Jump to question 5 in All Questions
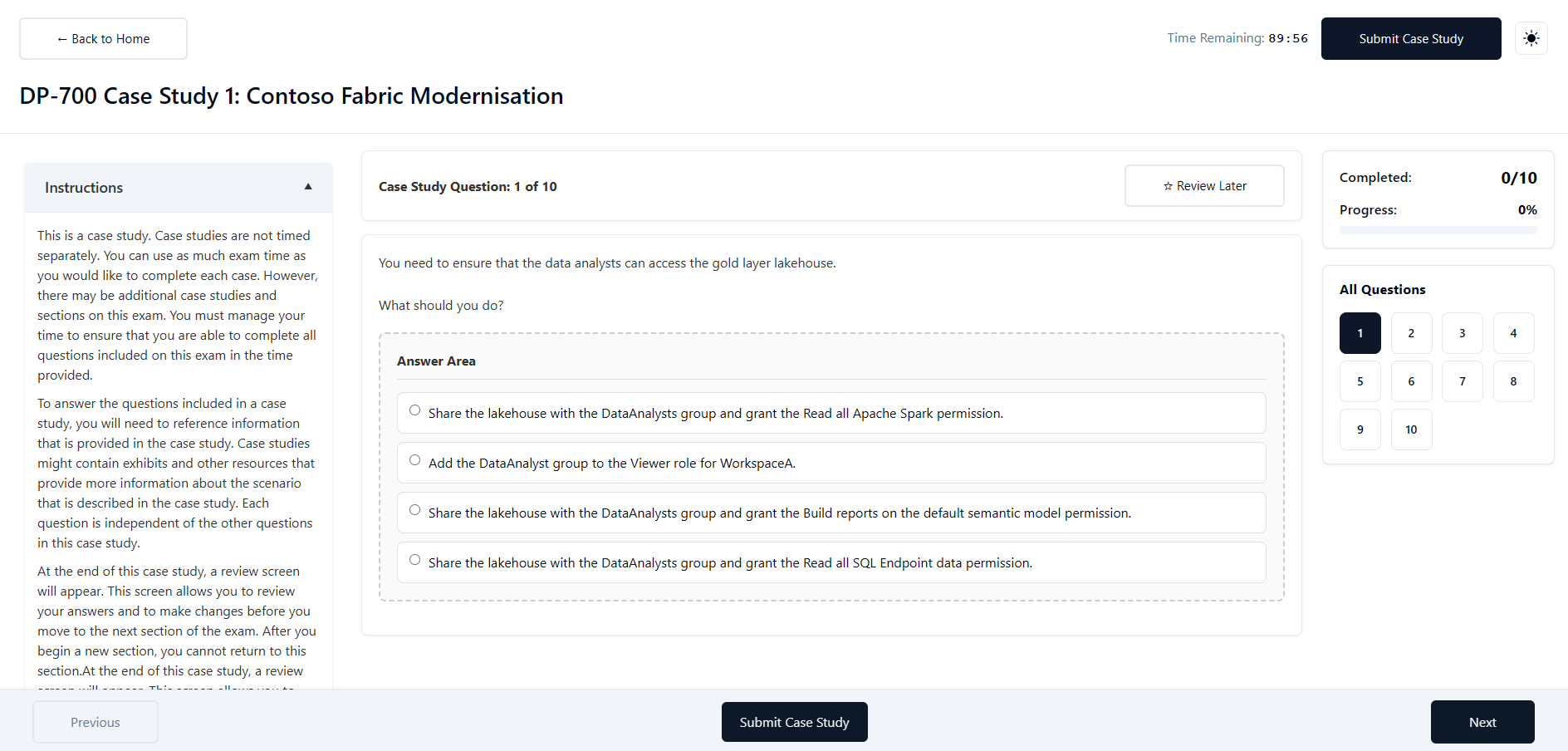The height and width of the screenshot is (751, 1568). click(1360, 381)
